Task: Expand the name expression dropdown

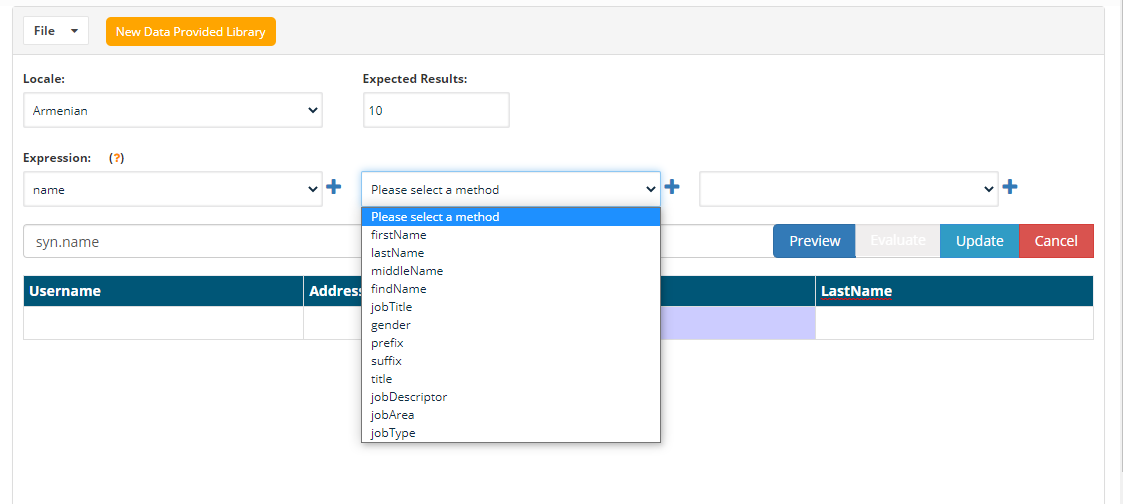Action: [x=173, y=189]
